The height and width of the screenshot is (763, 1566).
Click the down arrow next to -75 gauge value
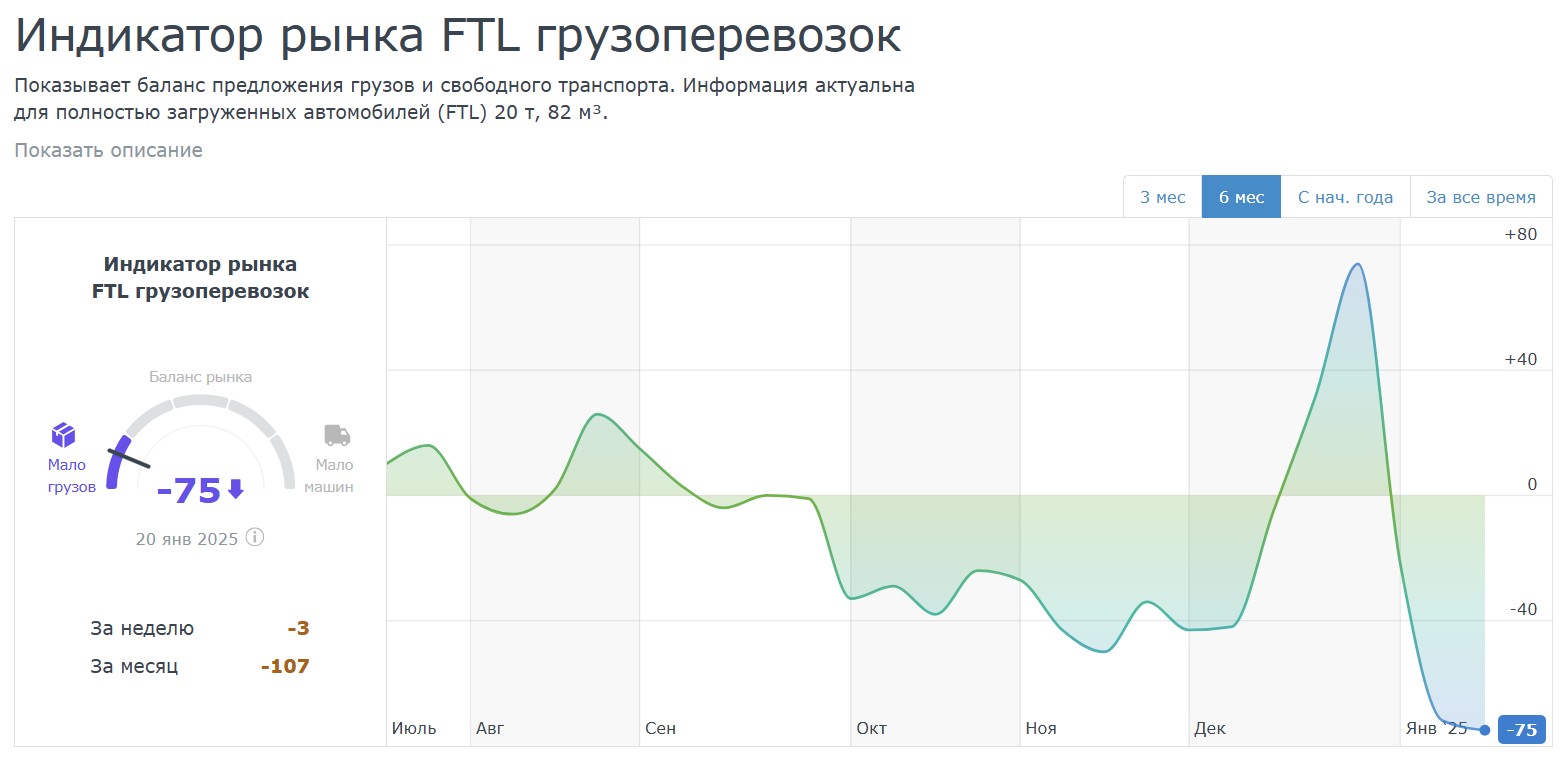click(236, 489)
